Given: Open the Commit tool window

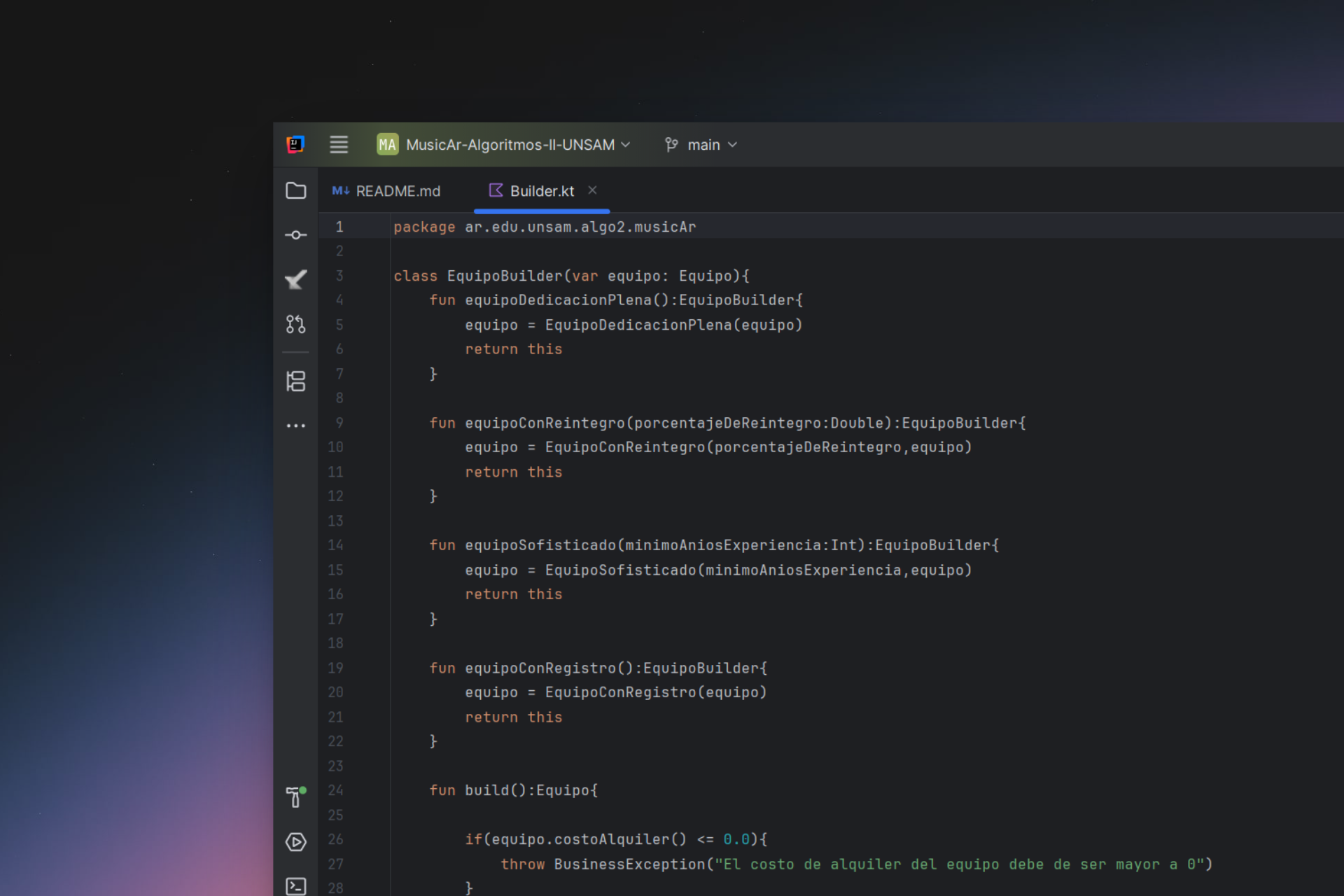Looking at the screenshot, I should click(x=295, y=235).
